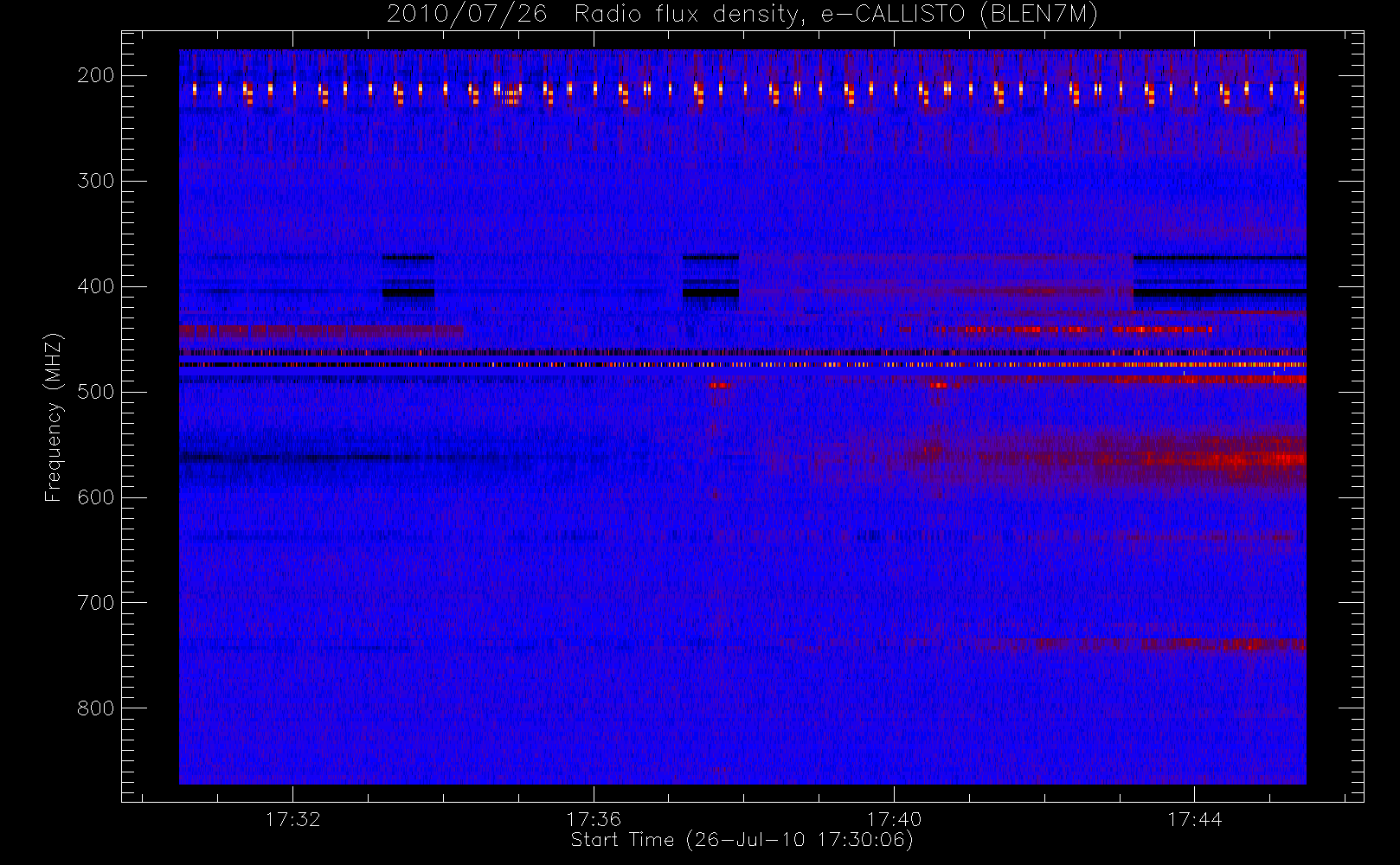Select the 700 frequency tick label
Image resolution: width=1400 pixels, height=865 pixels.
pyautogui.click(x=95, y=603)
